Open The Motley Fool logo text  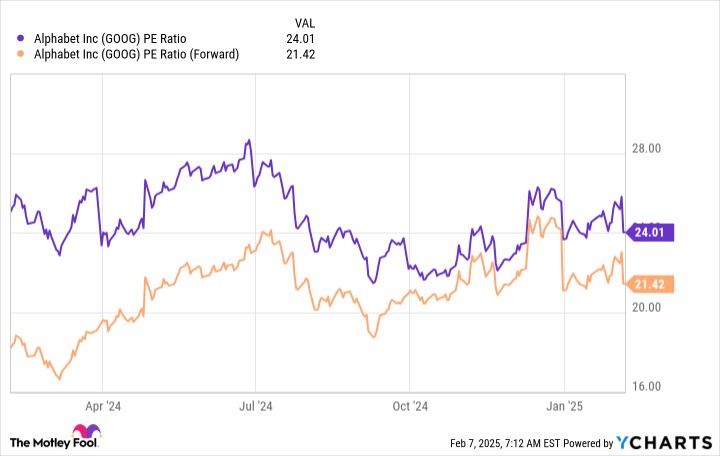click(54, 443)
